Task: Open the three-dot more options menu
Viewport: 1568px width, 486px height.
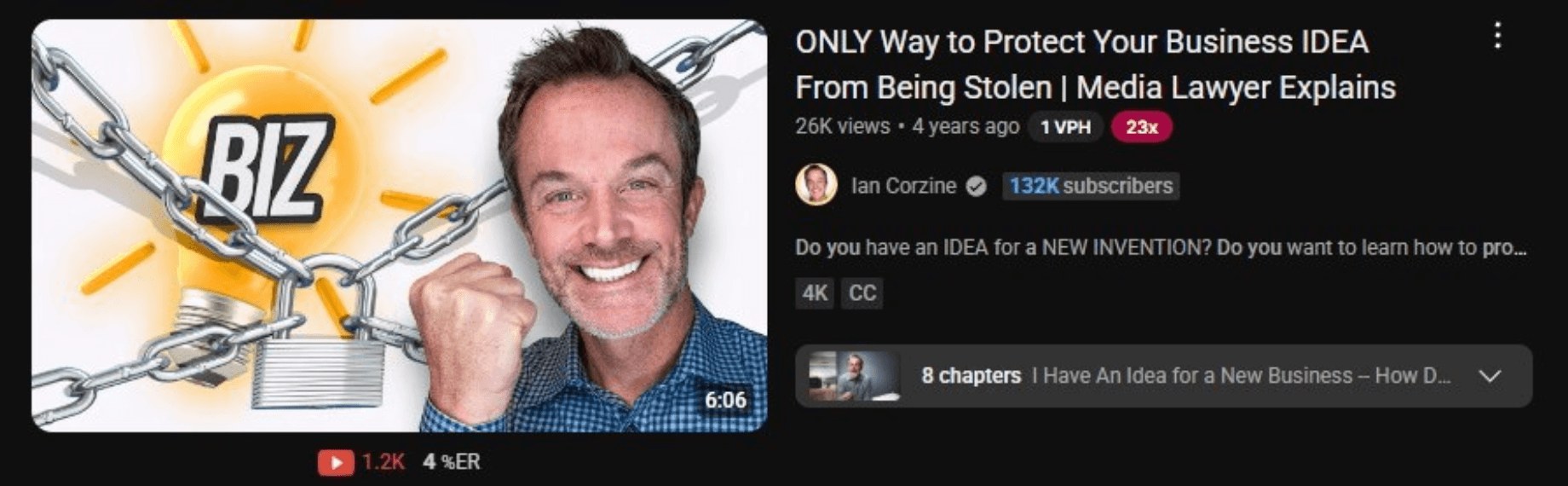Action: click(x=1497, y=36)
